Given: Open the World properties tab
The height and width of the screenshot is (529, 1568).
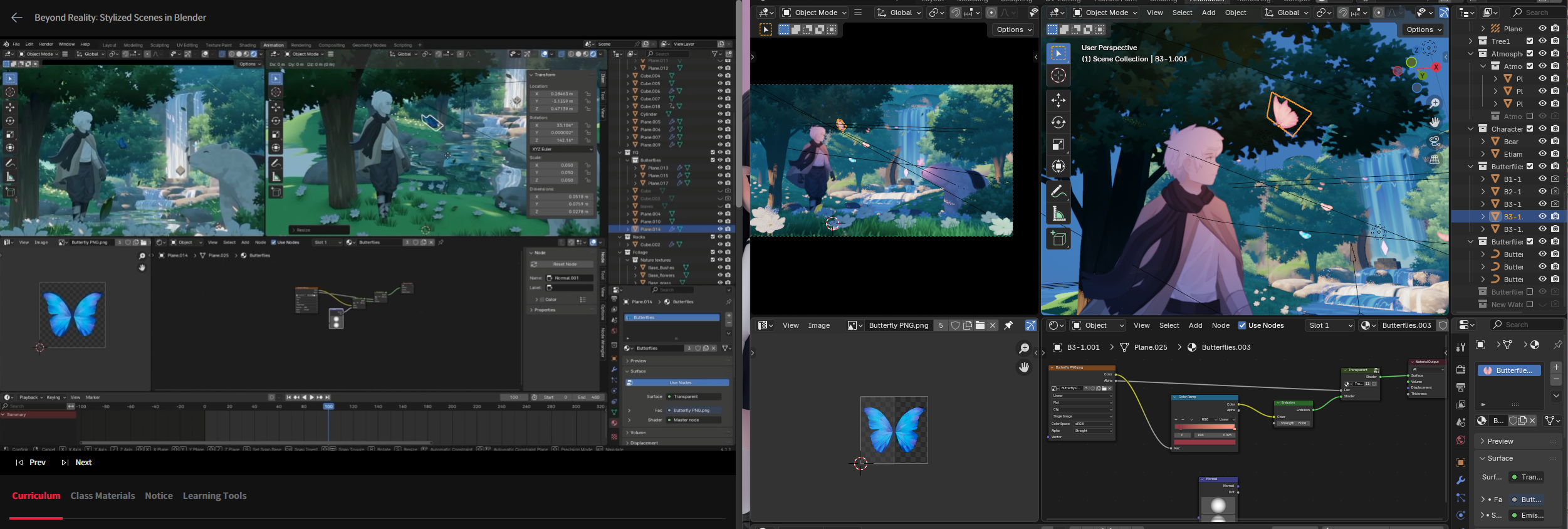Looking at the screenshot, I should pos(1461,440).
